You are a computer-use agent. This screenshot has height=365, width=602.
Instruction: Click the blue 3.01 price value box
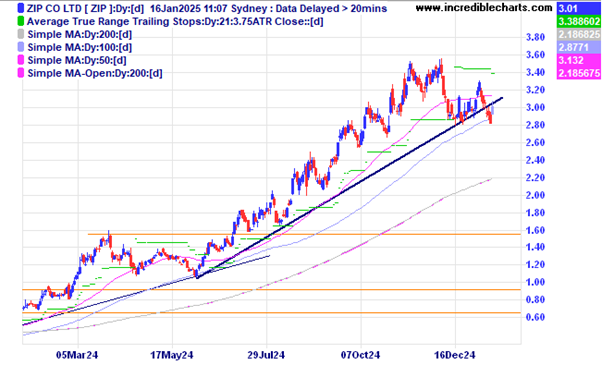579,8
